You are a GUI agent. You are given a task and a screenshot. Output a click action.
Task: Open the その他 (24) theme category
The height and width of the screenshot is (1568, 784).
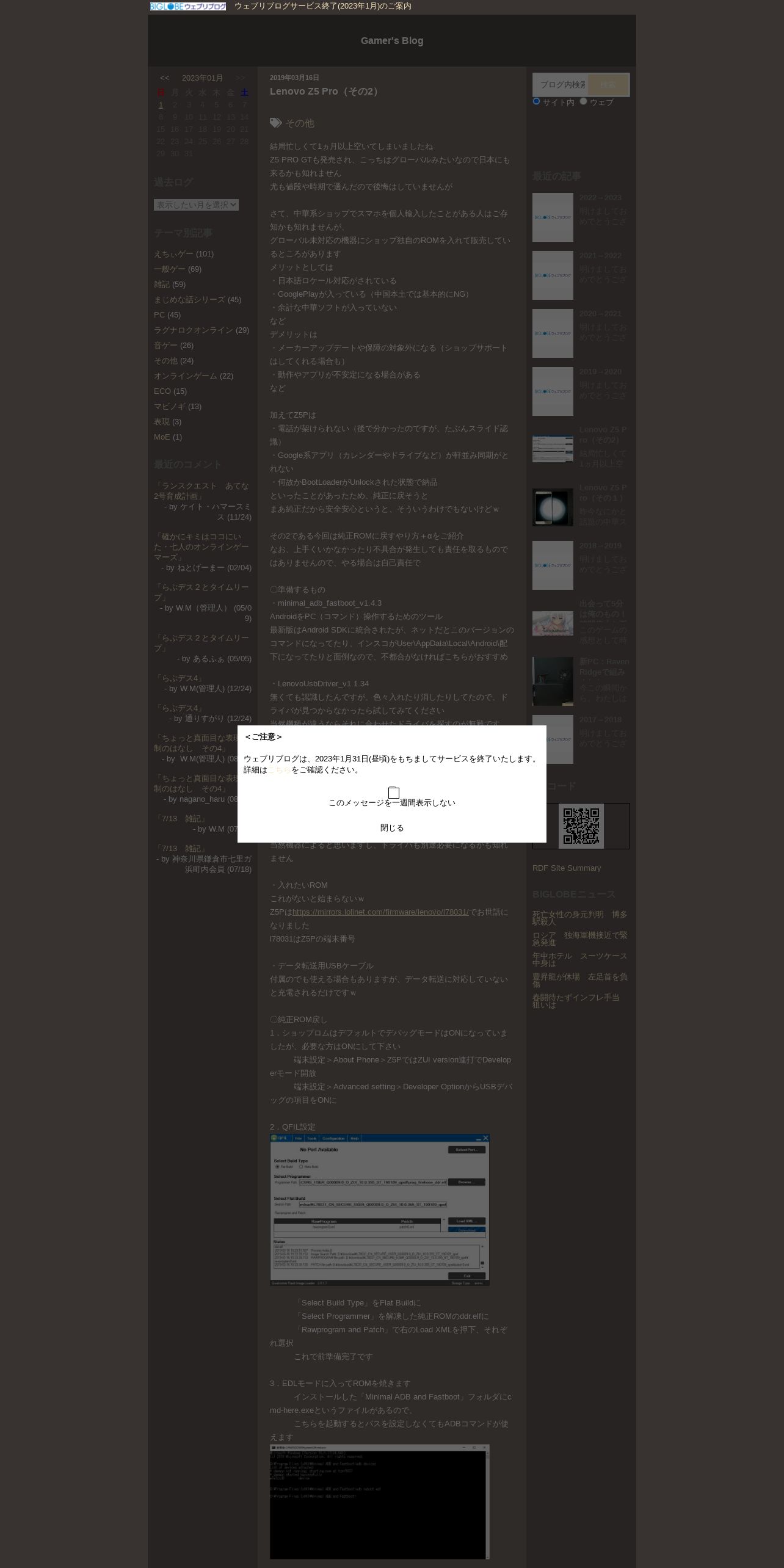pos(165,361)
